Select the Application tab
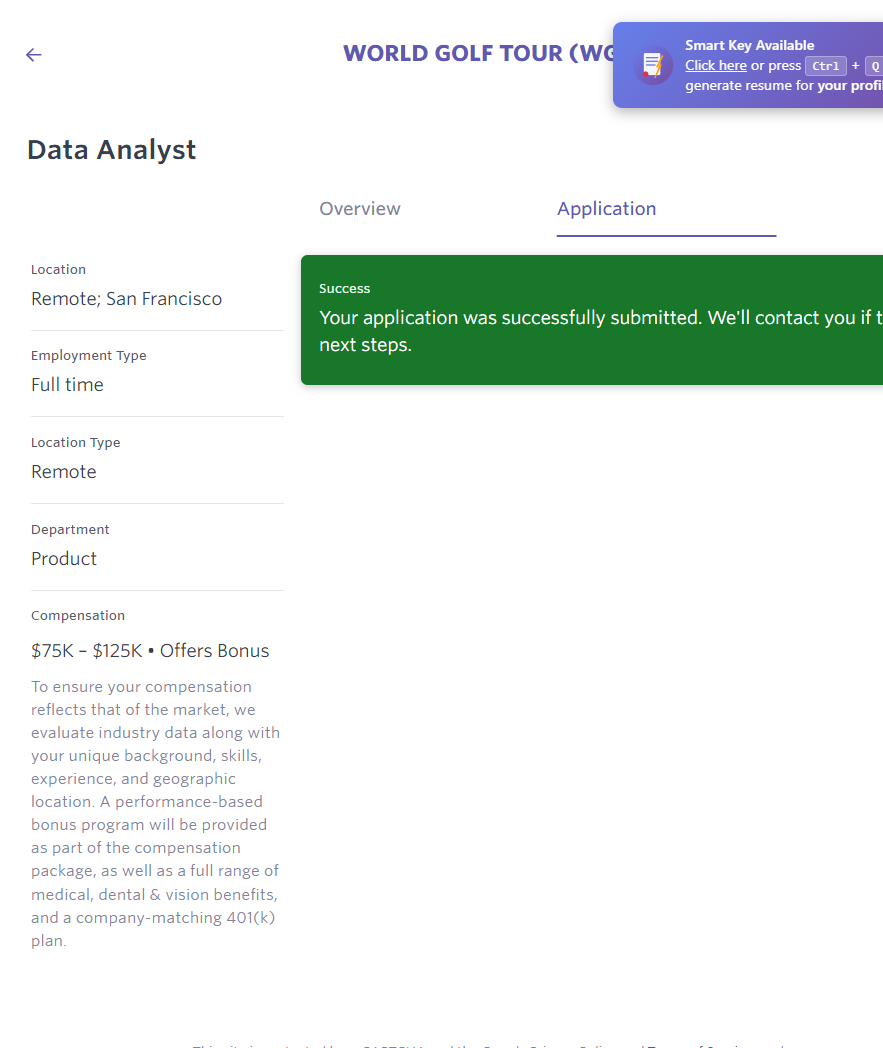Screen dimensions: 883x1048 coord(606,209)
